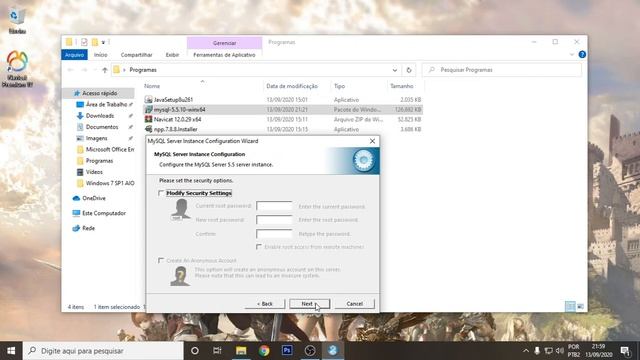Open OBS Studio from taskbar
The height and width of the screenshot is (360, 640).
[x=310, y=351]
